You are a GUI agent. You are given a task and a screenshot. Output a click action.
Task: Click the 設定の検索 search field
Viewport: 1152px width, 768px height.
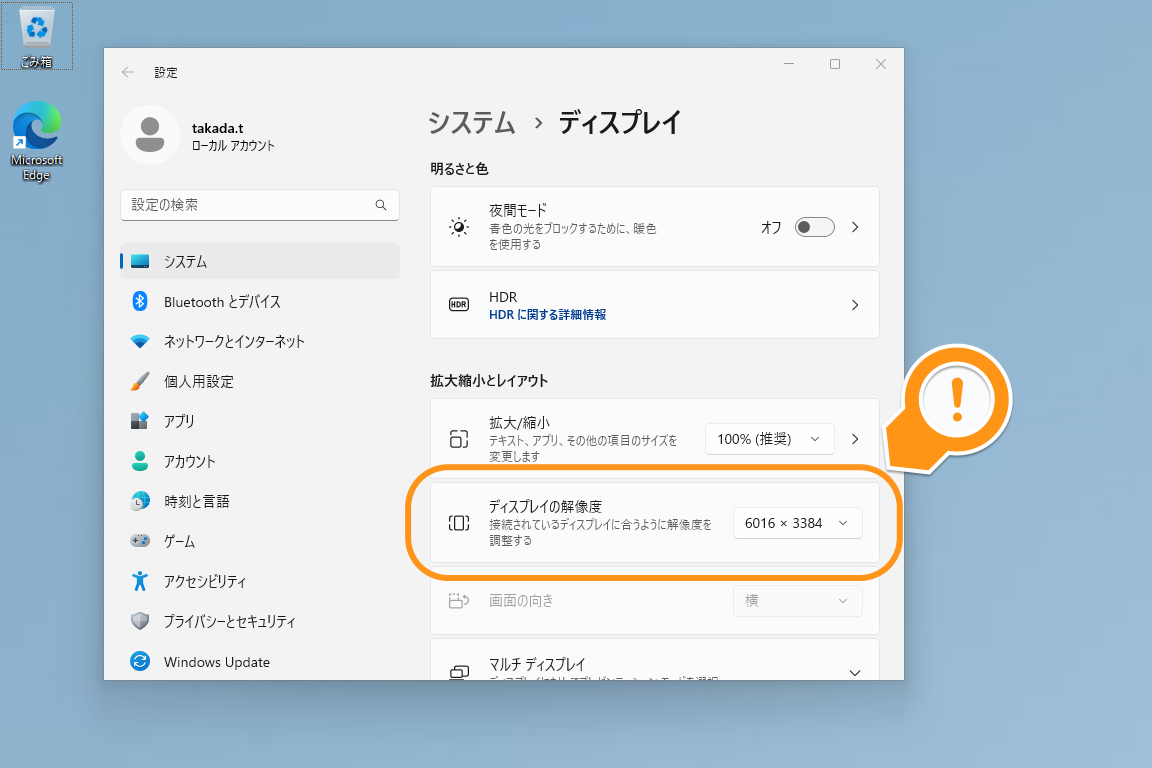click(x=259, y=205)
